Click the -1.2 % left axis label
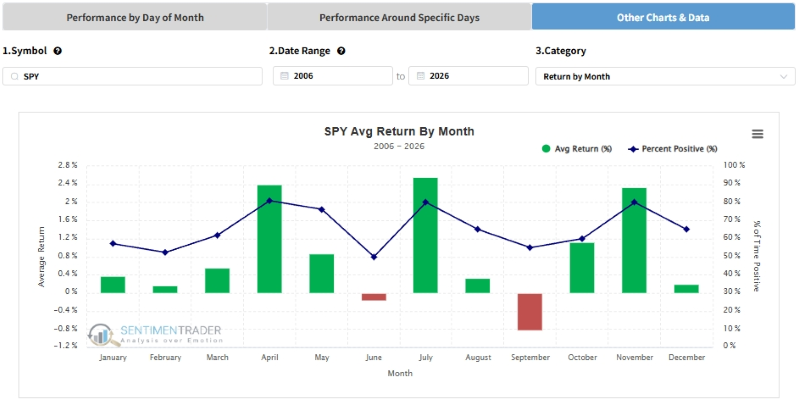Image resolution: width=800 pixels, height=406 pixels. (x=66, y=346)
